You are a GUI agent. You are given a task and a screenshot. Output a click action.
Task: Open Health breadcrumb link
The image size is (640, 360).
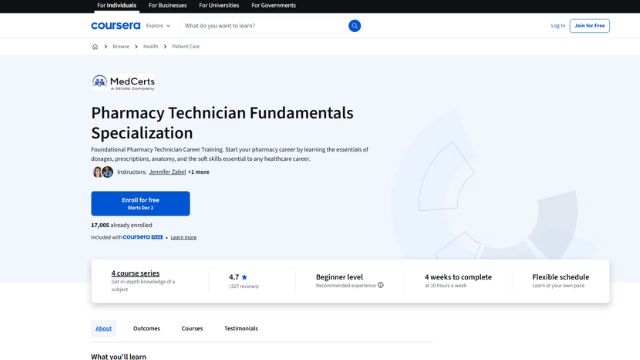coord(151,47)
